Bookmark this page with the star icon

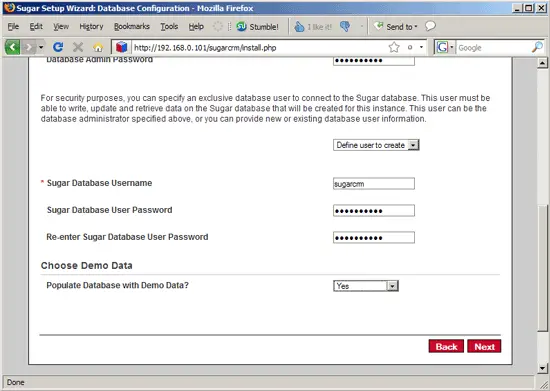click(394, 47)
